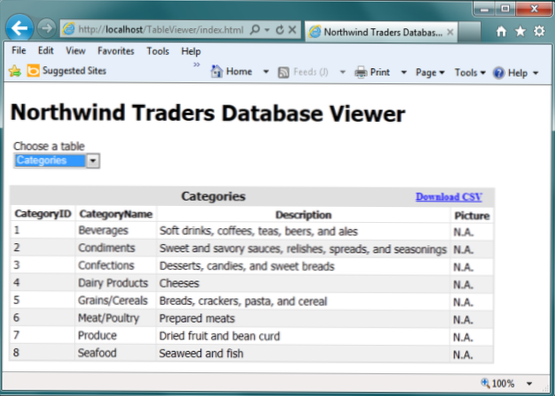The image size is (555, 396).
Task: Click the Desserts, candies, and sweet breads text
Action: click(247, 266)
